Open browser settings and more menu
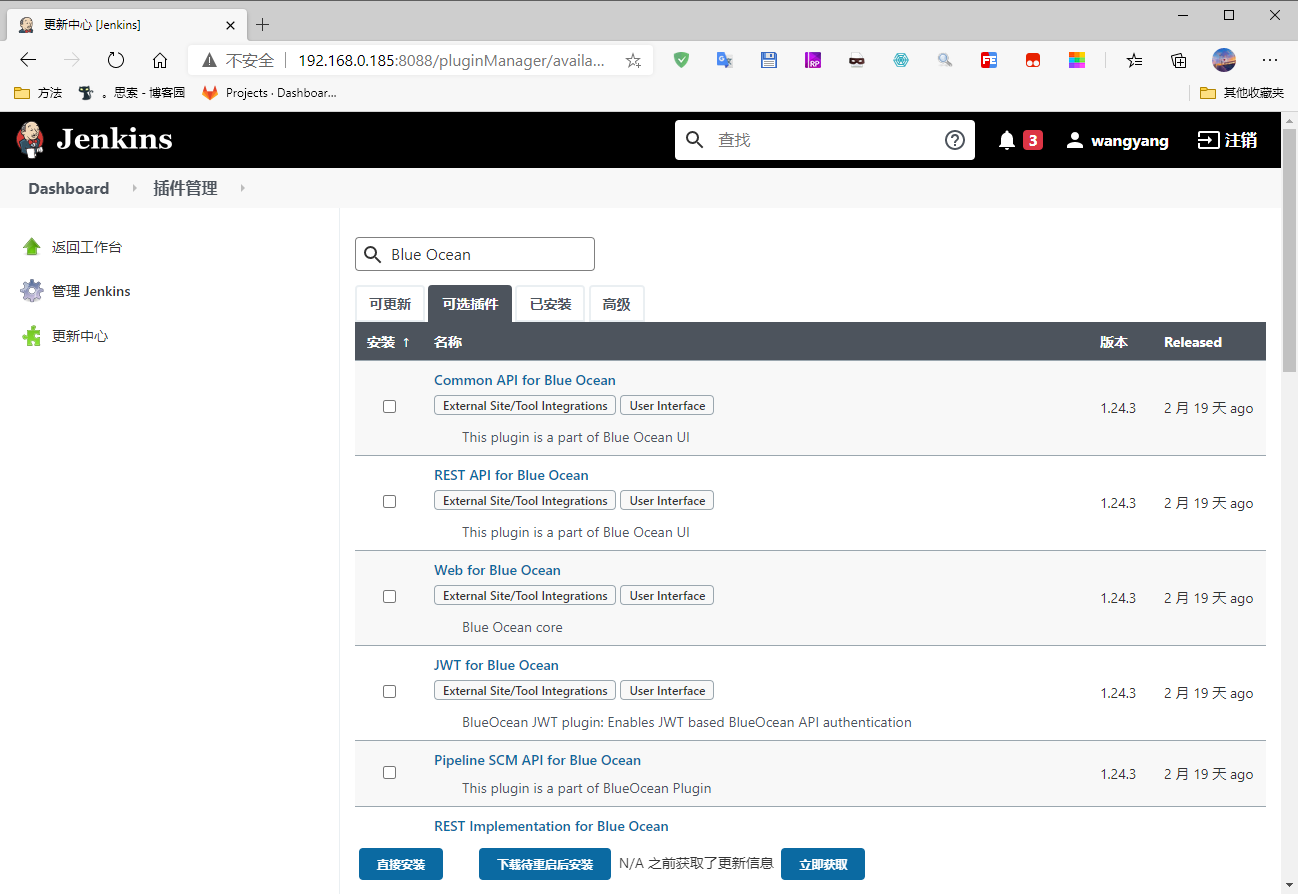1298x894 pixels. 1270,60
